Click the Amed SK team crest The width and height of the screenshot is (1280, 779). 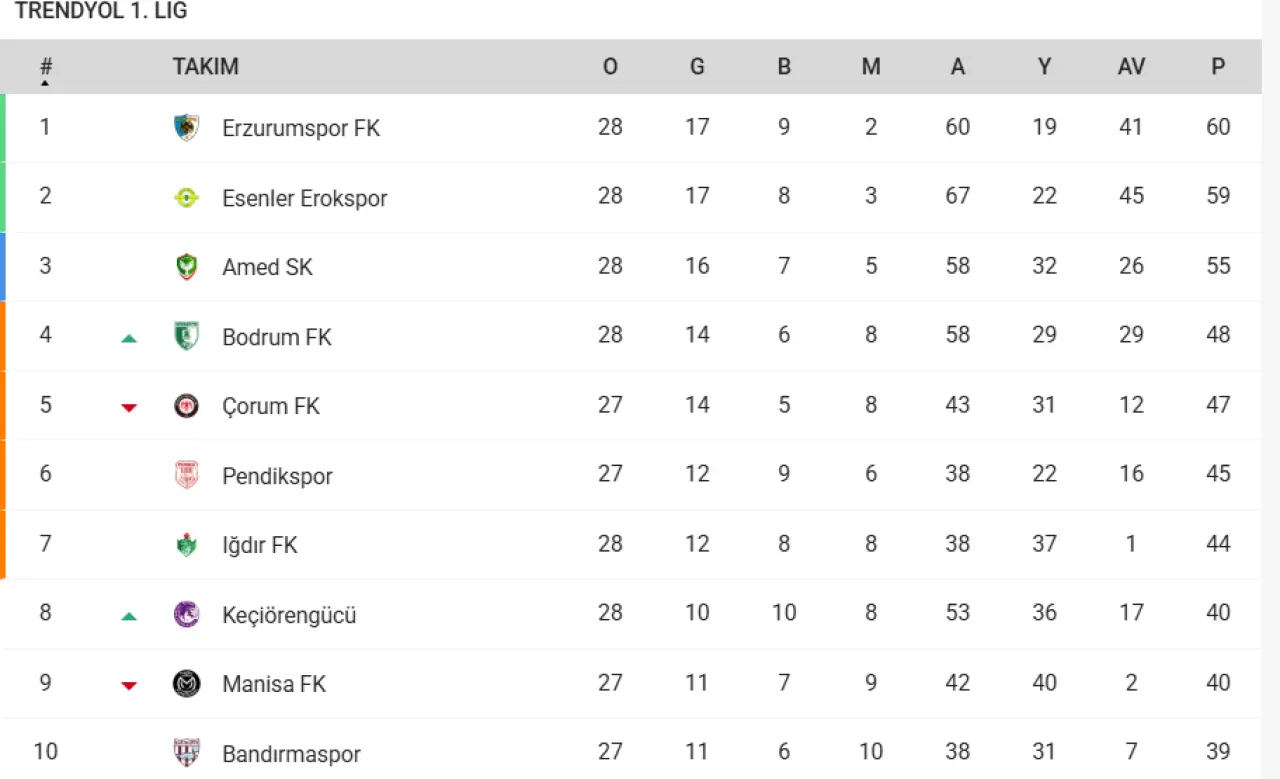pyautogui.click(x=187, y=267)
